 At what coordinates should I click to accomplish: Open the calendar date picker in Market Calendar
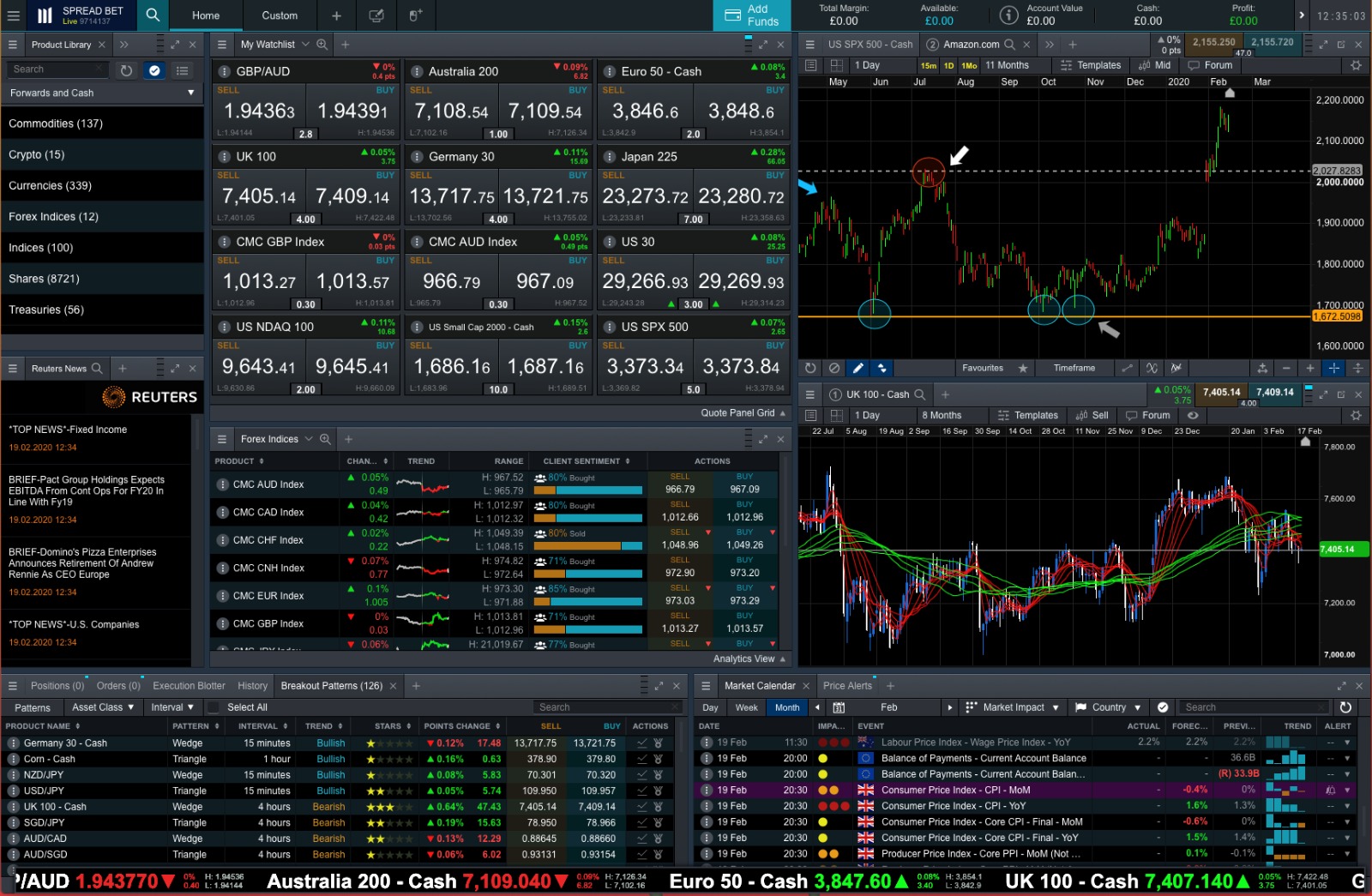coord(839,707)
